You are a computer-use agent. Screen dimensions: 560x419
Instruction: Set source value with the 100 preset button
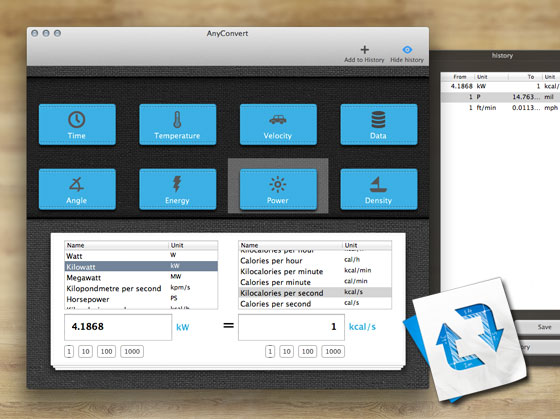tap(106, 351)
